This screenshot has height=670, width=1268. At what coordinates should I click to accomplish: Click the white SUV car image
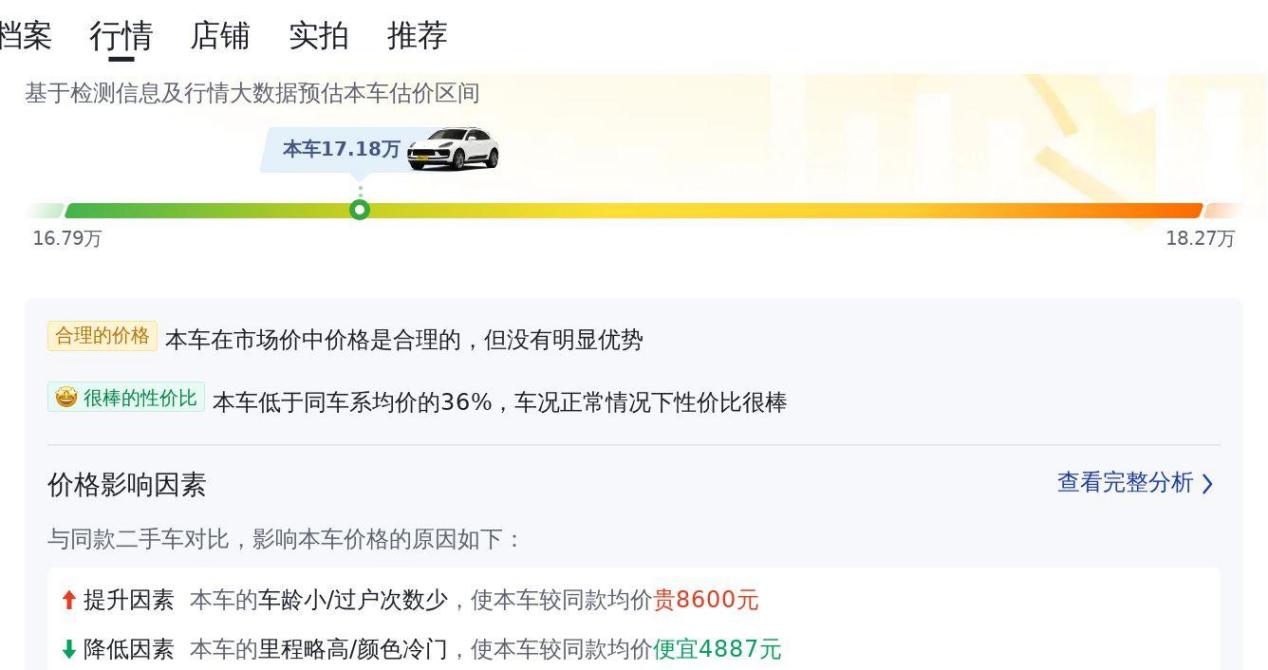click(453, 150)
